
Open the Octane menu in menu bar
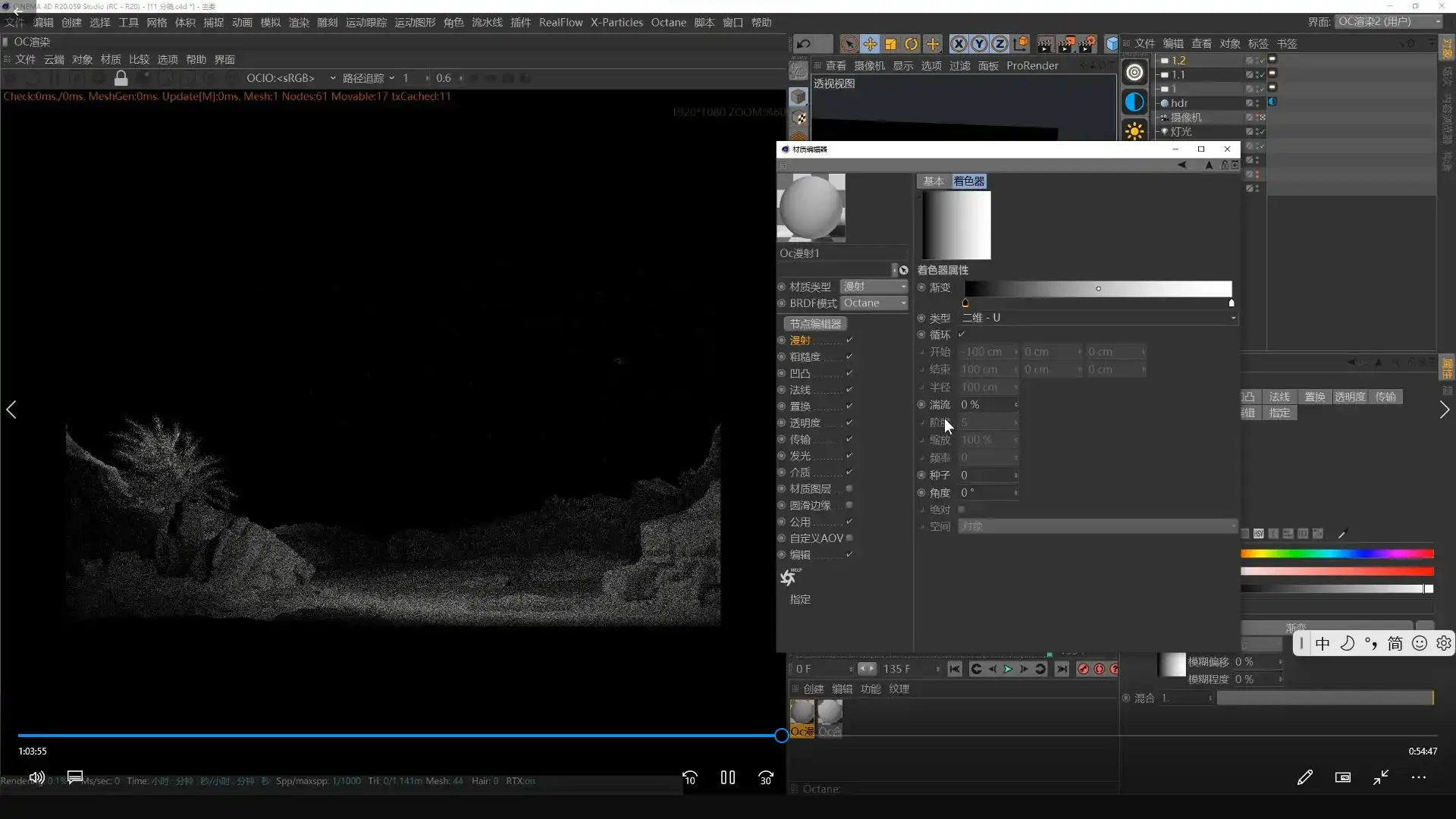click(668, 22)
